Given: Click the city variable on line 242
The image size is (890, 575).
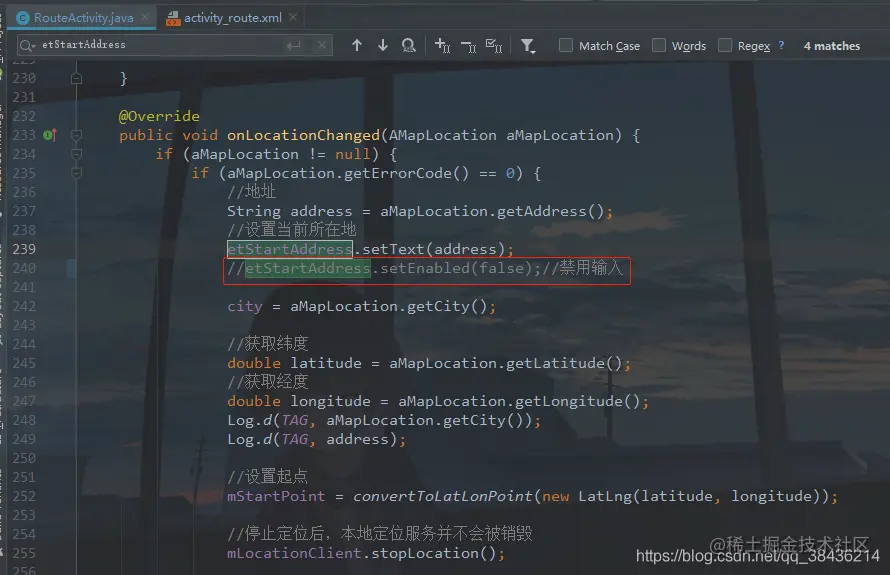Looking at the screenshot, I should pyautogui.click(x=245, y=307).
